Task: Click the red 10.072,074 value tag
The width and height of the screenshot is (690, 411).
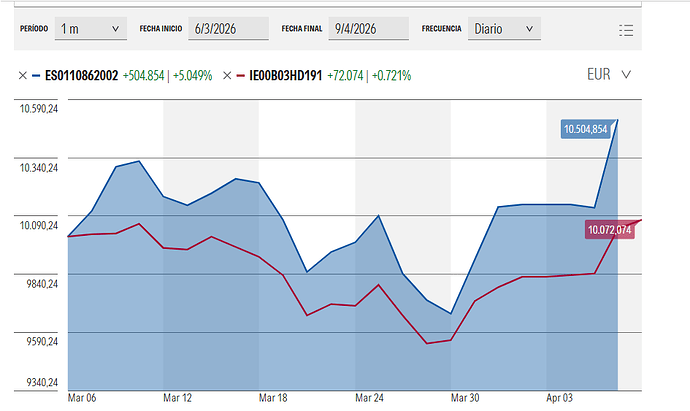Action: point(609,230)
